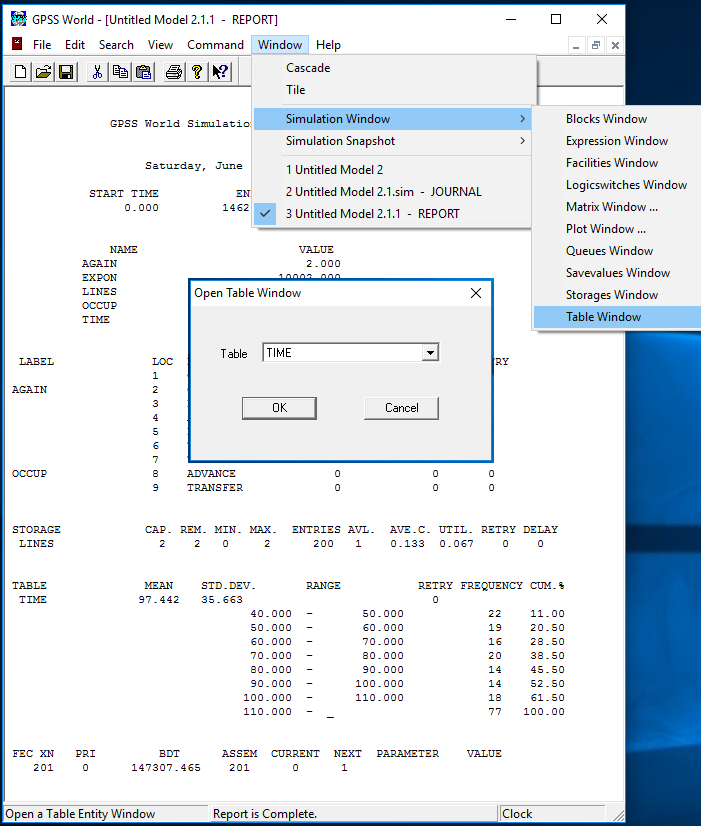Screen dimensions: 703x826
Task: Open Matrix Window ... entry
Action: pyautogui.click(x=617, y=207)
